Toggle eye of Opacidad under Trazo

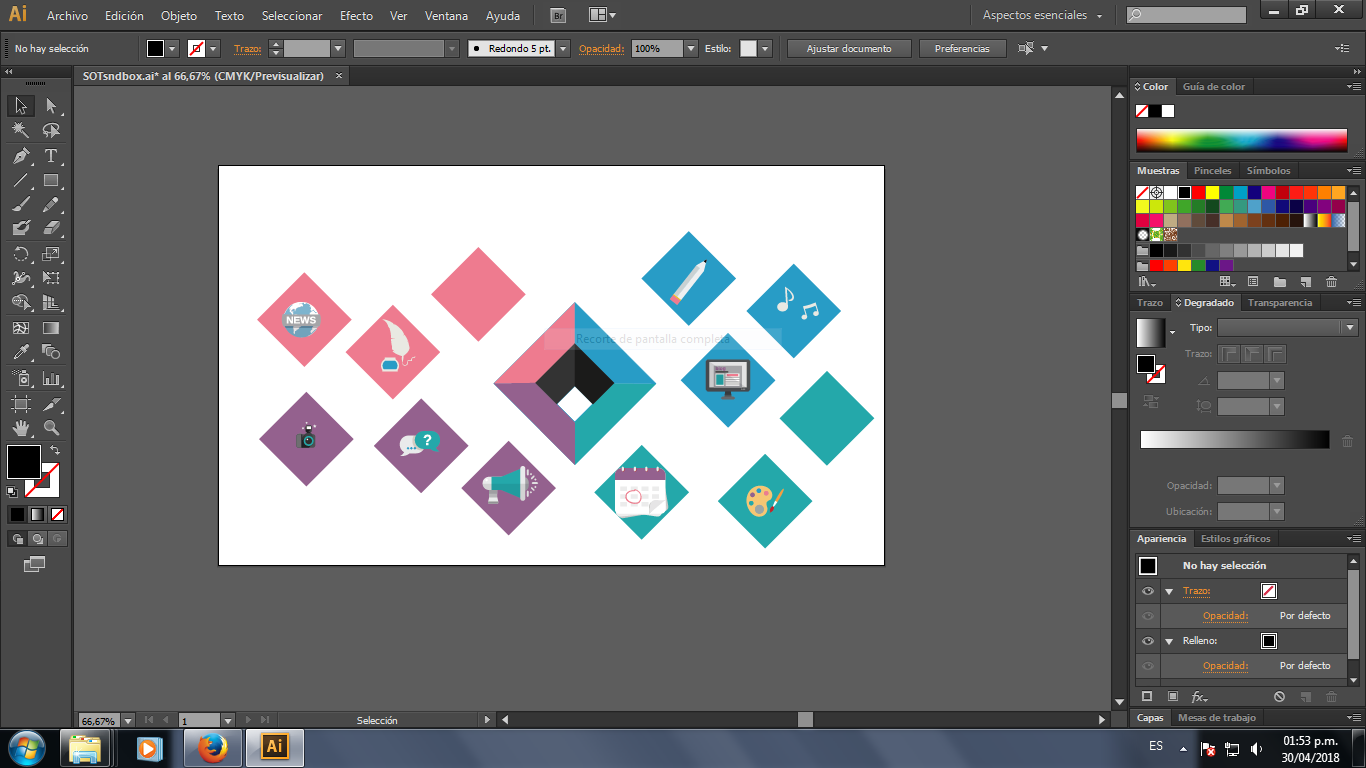[x=1148, y=616]
